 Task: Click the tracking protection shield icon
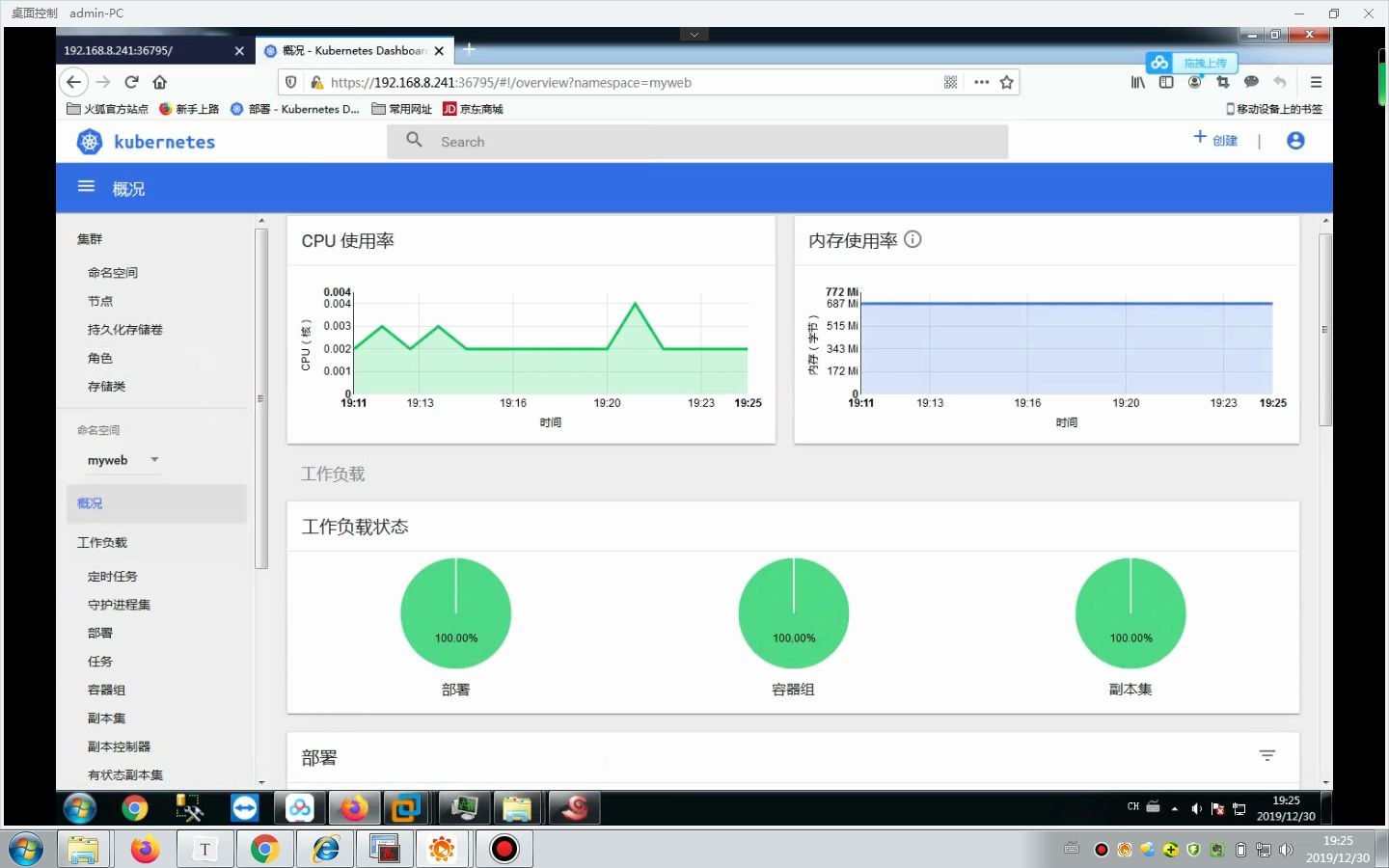(291, 83)
